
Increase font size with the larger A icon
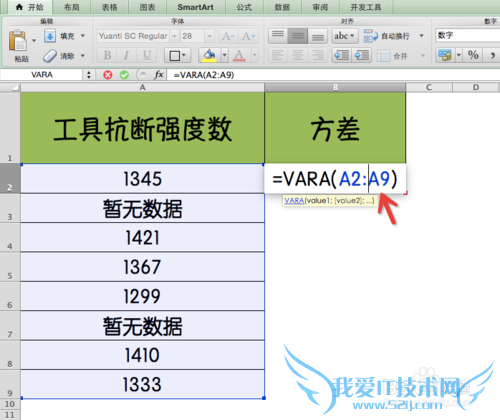click(228, 36)
